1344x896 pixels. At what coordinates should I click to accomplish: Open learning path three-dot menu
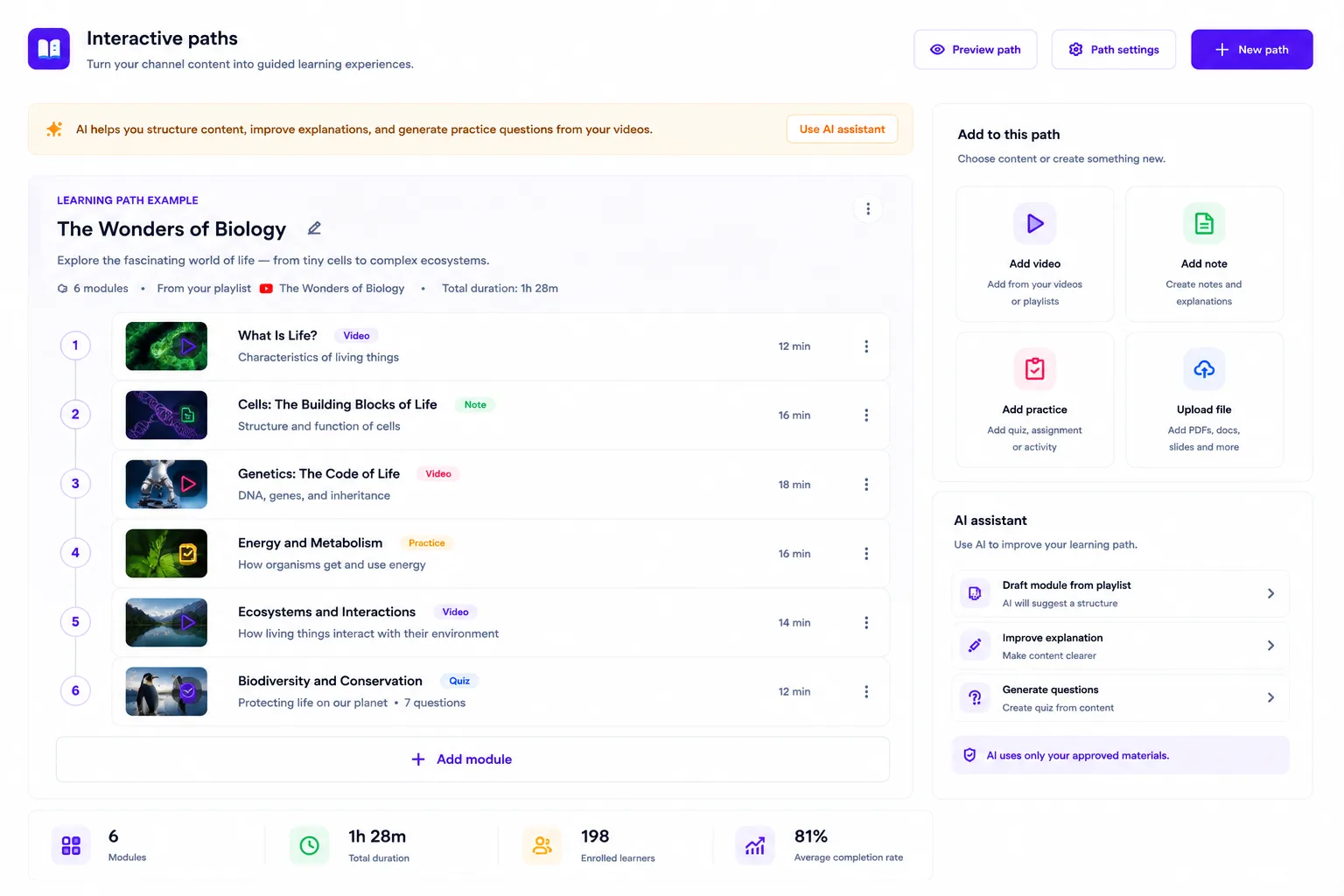tap(868, 209)
